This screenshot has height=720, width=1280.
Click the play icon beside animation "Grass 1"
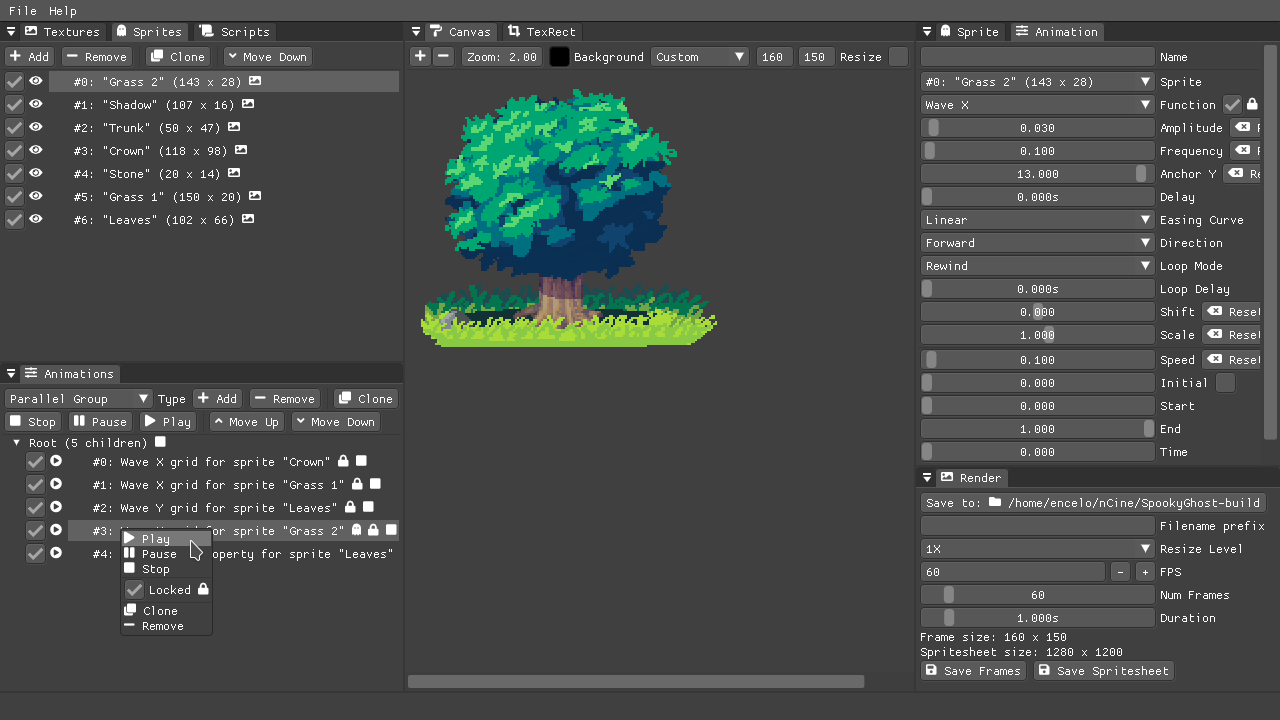55,484
